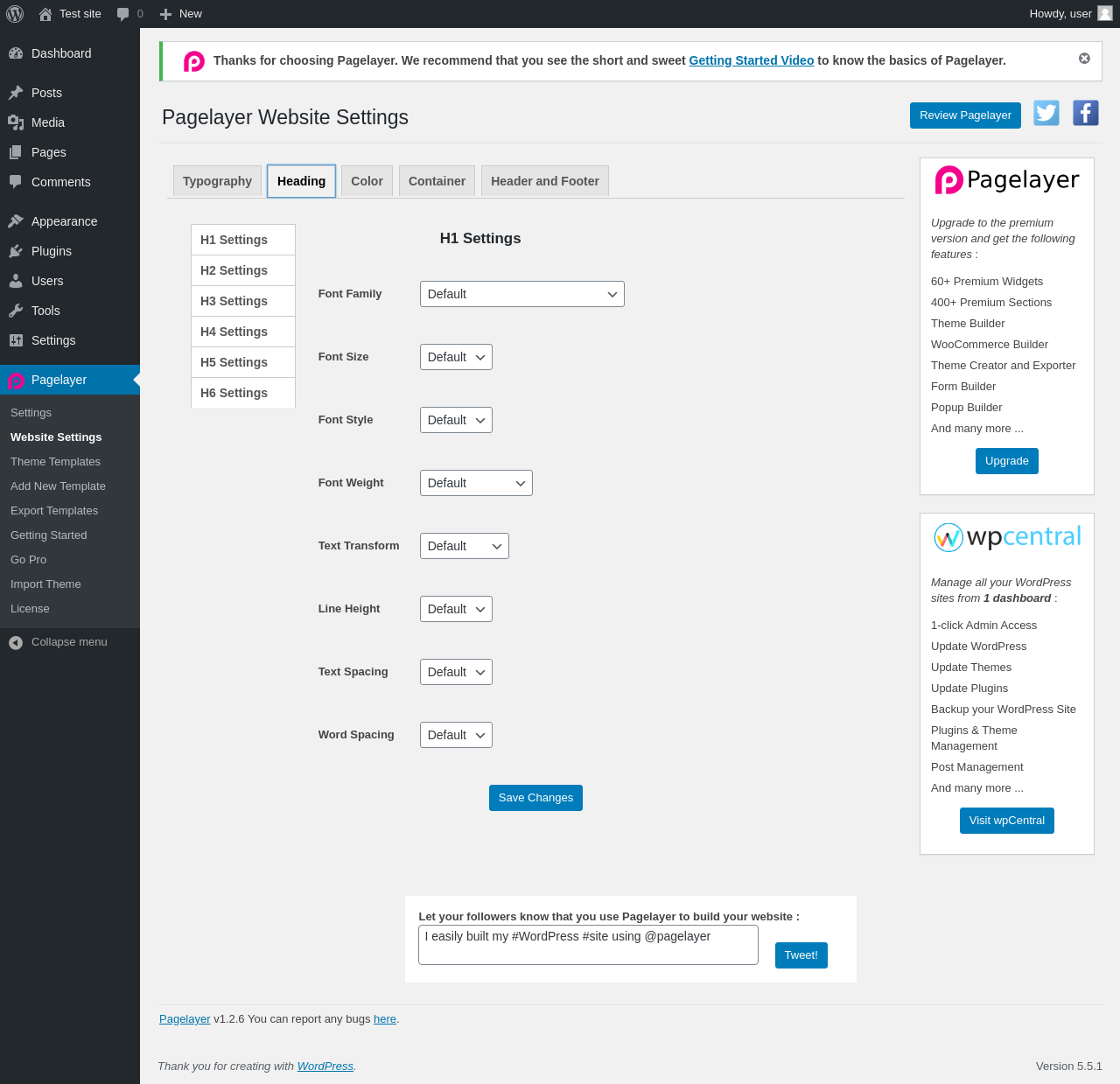Click the Posts pushpin icon

(x=16, y=93)
